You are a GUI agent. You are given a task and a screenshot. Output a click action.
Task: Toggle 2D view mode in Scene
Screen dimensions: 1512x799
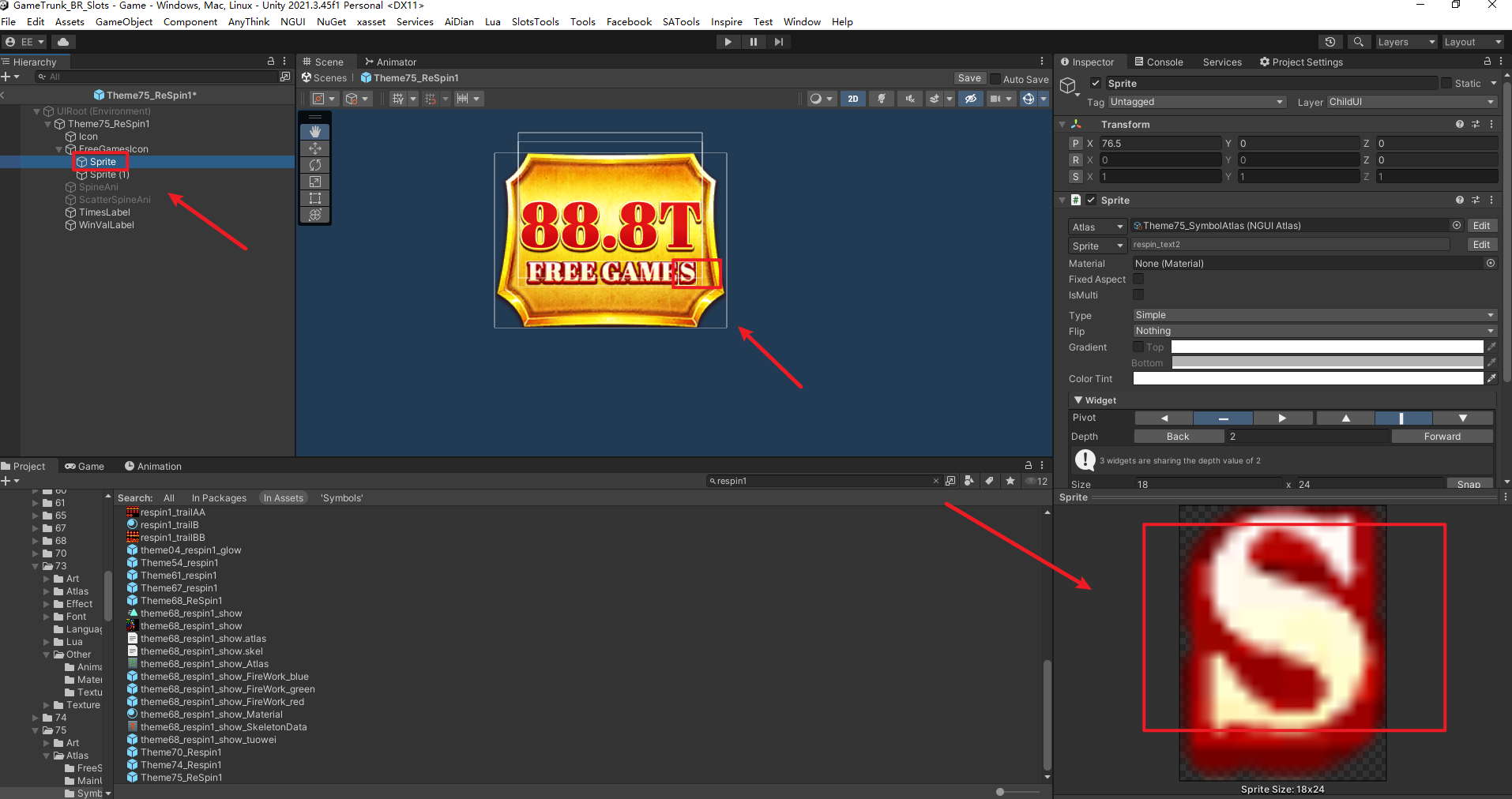[853, 99]
